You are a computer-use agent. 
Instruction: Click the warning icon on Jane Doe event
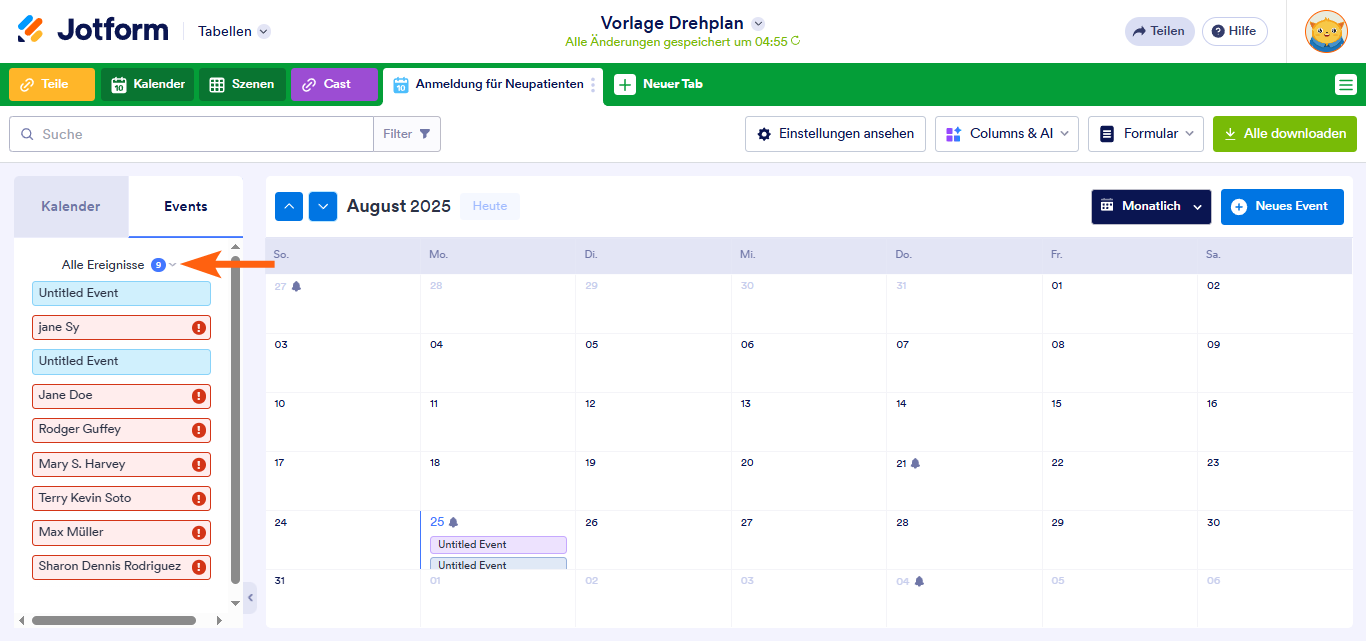(x=198, y=396)
